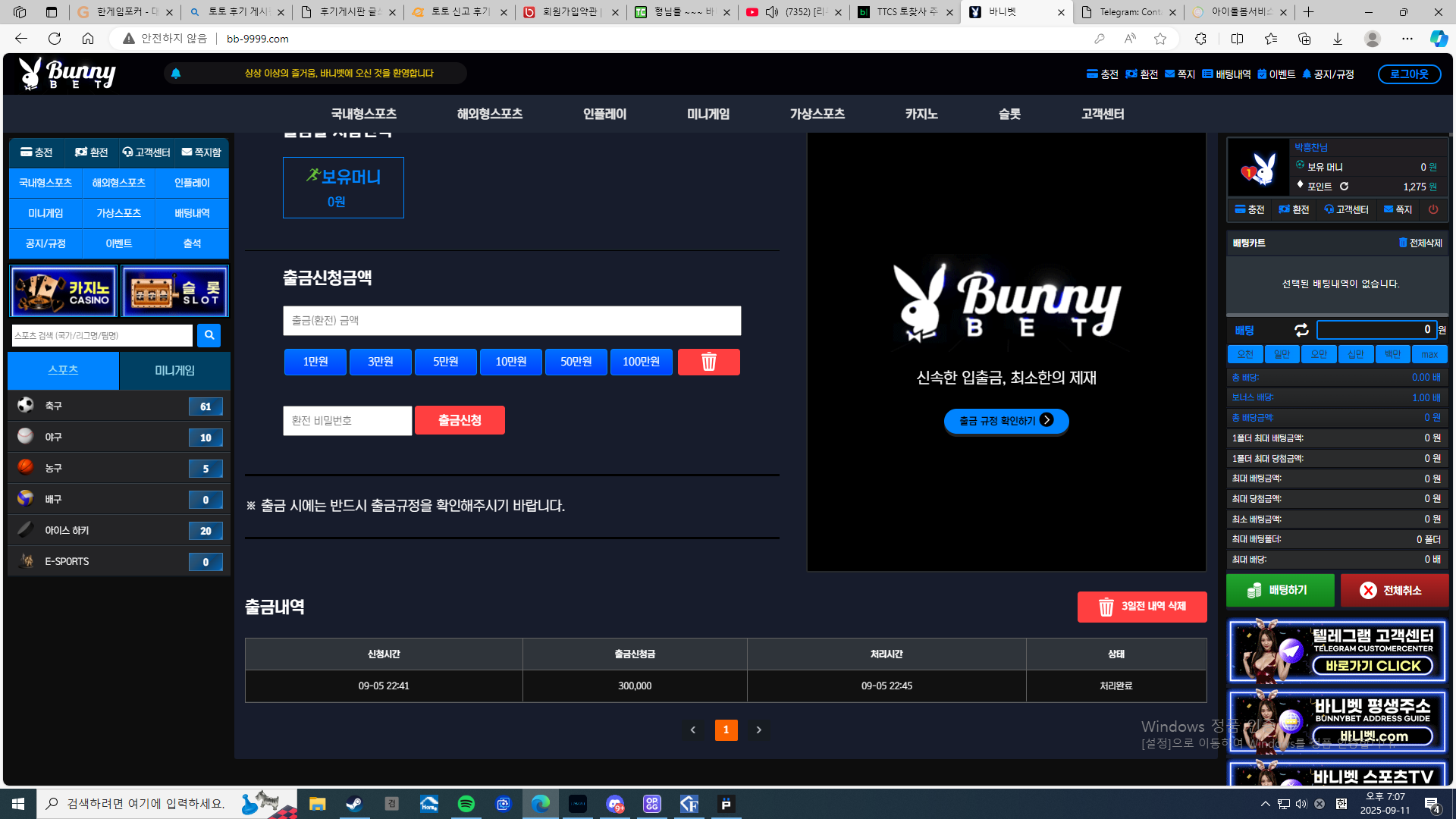1456x819 pixels.
Task: Add 100만원 to the withdrawal amount
Action: point(642,362)
